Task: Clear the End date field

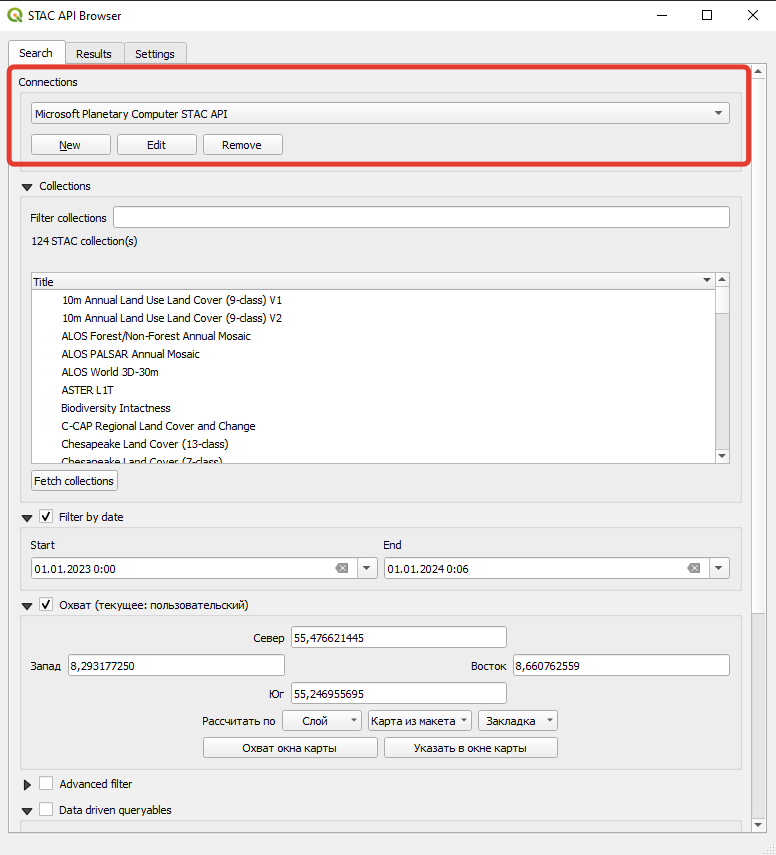Action: 694,568
